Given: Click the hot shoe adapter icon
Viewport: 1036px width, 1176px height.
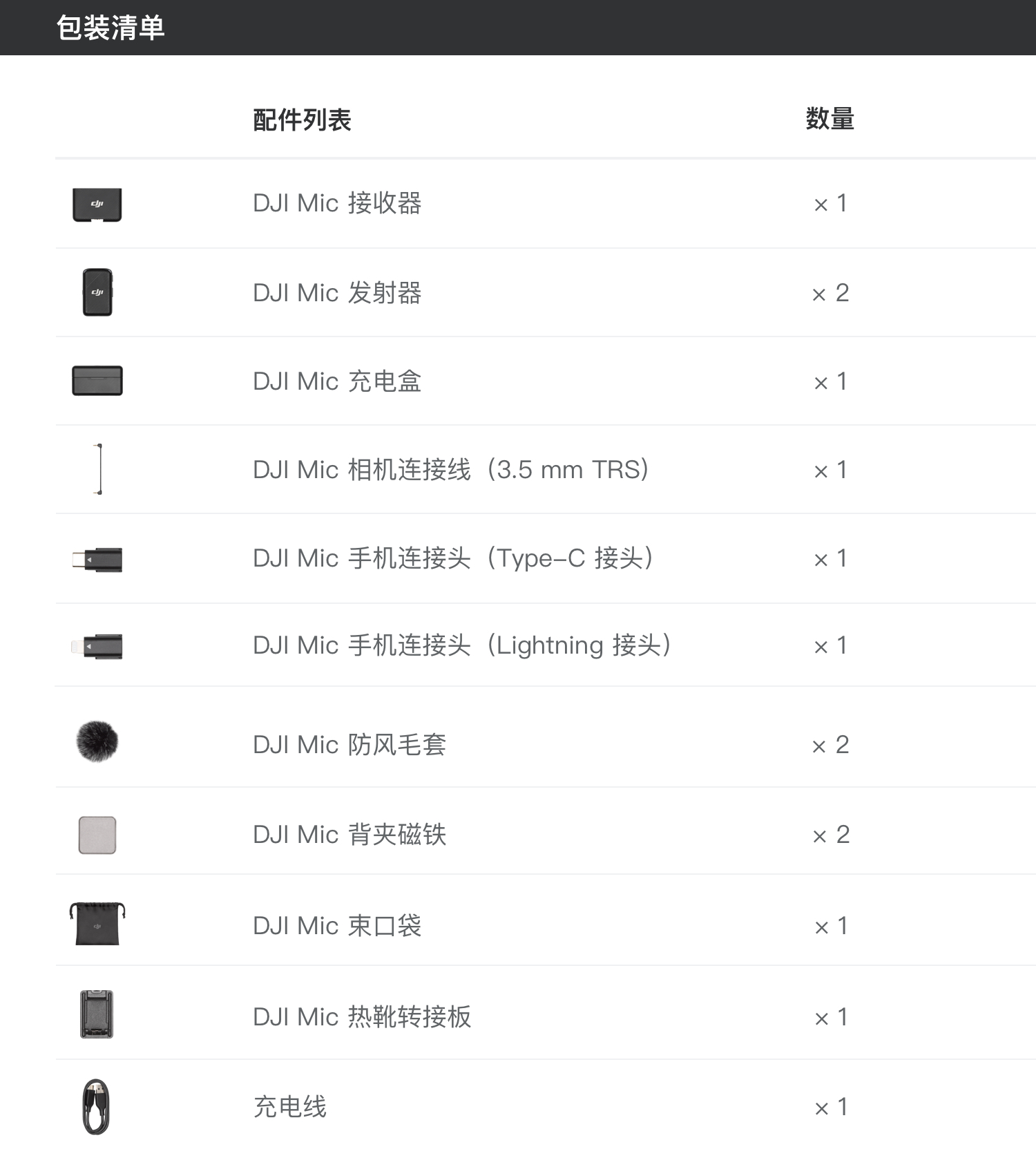Looking at the screenshot, I should (97, 1014).
